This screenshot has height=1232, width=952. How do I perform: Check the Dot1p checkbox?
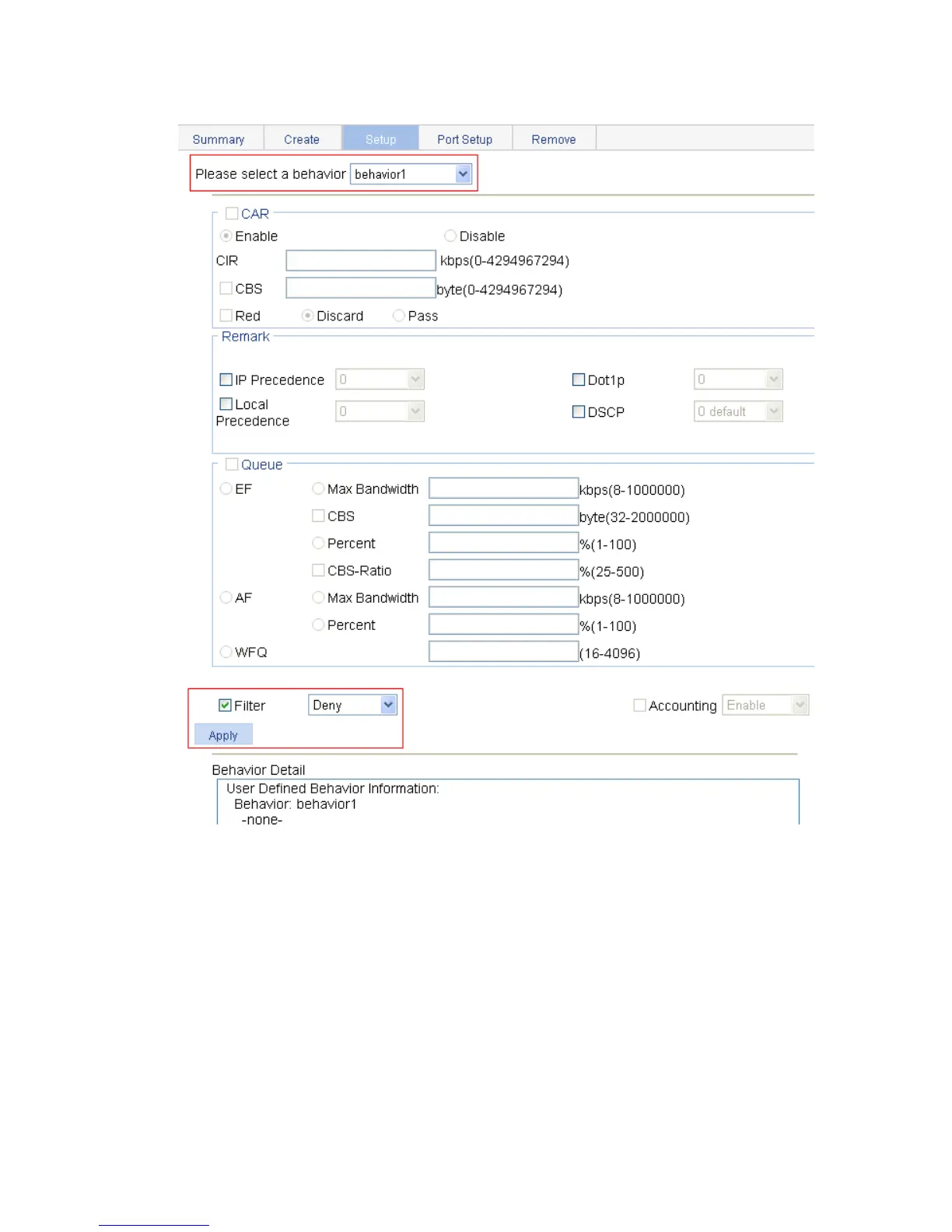point(579,380)
